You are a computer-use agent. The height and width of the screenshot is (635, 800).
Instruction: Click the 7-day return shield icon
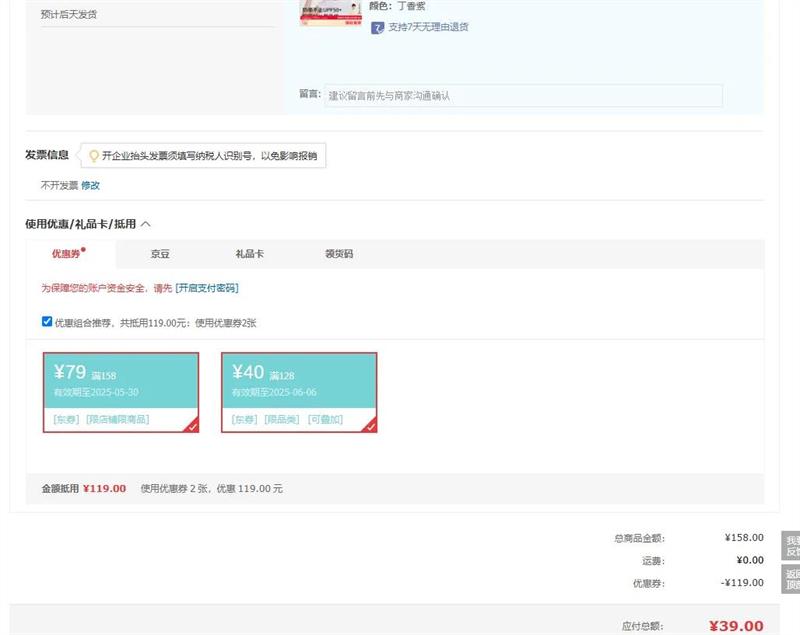tap(377, 28)
